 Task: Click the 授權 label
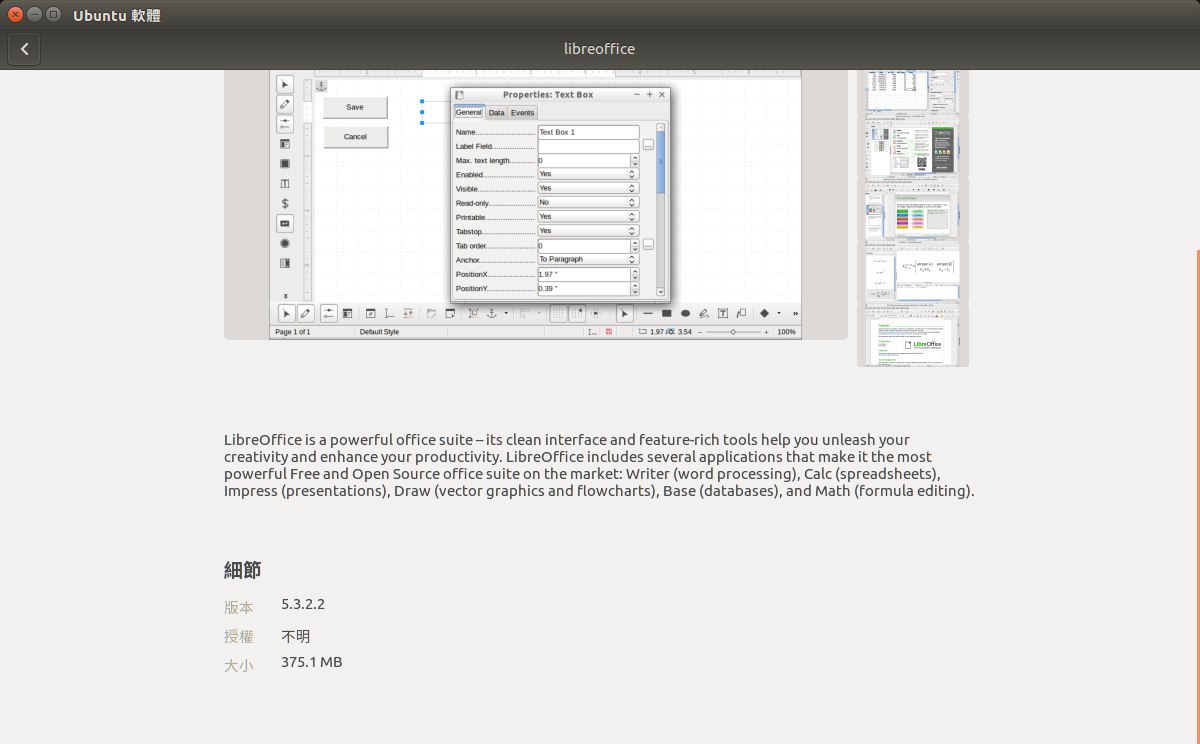[x=239, y=636]
